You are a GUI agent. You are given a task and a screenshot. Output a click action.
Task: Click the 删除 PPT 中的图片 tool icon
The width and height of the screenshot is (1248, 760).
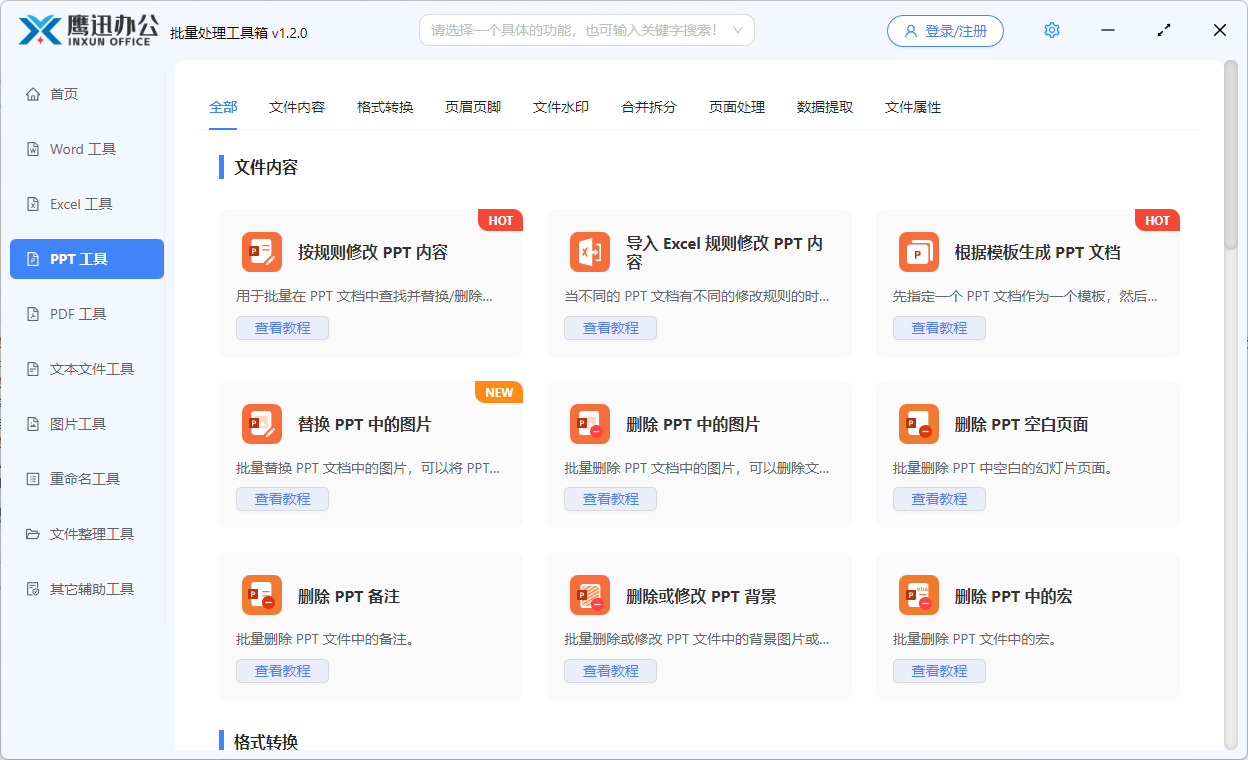tap(590, 423)
